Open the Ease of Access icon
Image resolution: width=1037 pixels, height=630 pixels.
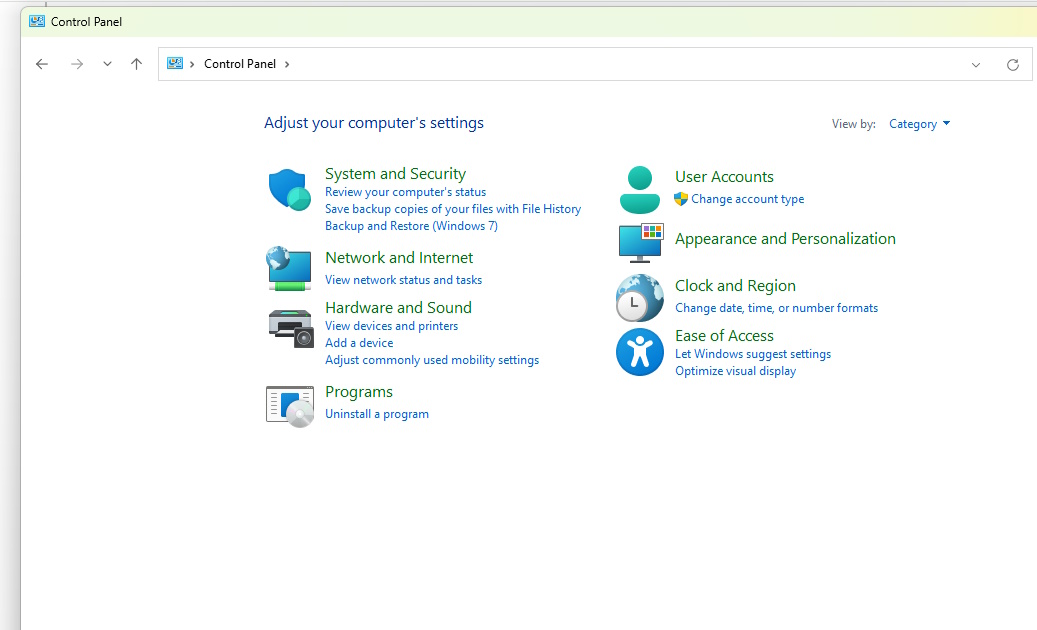(x=640, y=352)
